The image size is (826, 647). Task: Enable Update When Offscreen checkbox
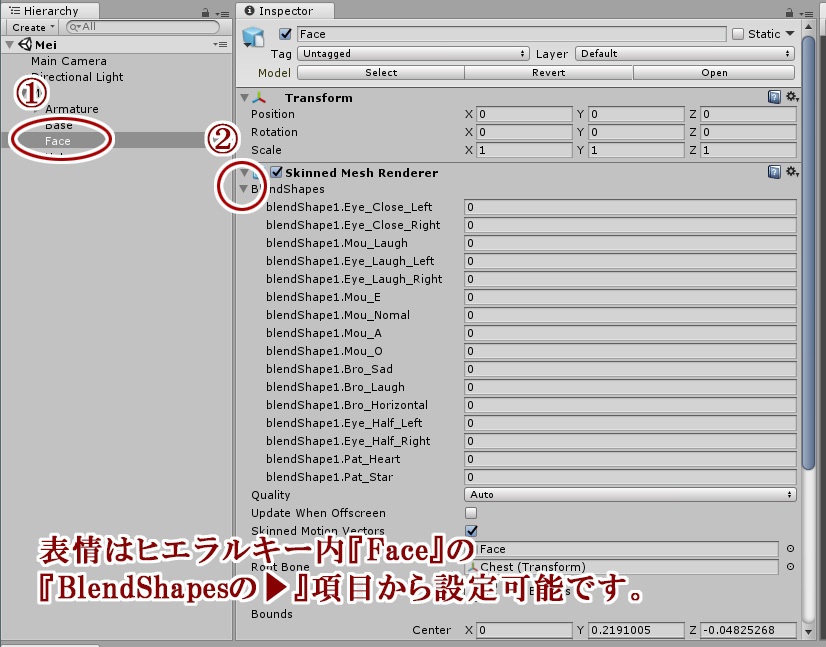(x=471, y=513)
